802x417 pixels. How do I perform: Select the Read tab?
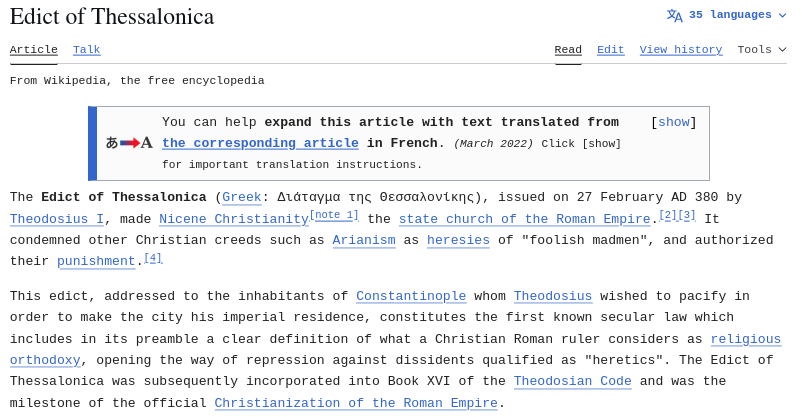(x=568, y=50)
